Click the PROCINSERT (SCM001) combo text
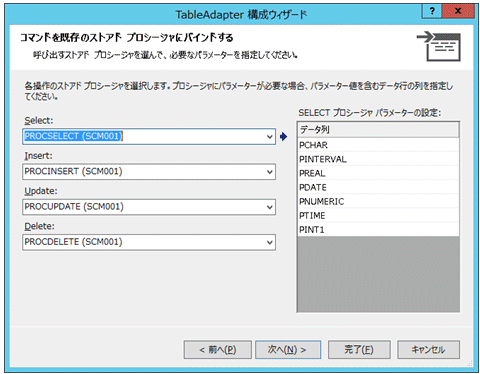Image resolution: width=480 pixels, height=374 pixels. [73, 172]
